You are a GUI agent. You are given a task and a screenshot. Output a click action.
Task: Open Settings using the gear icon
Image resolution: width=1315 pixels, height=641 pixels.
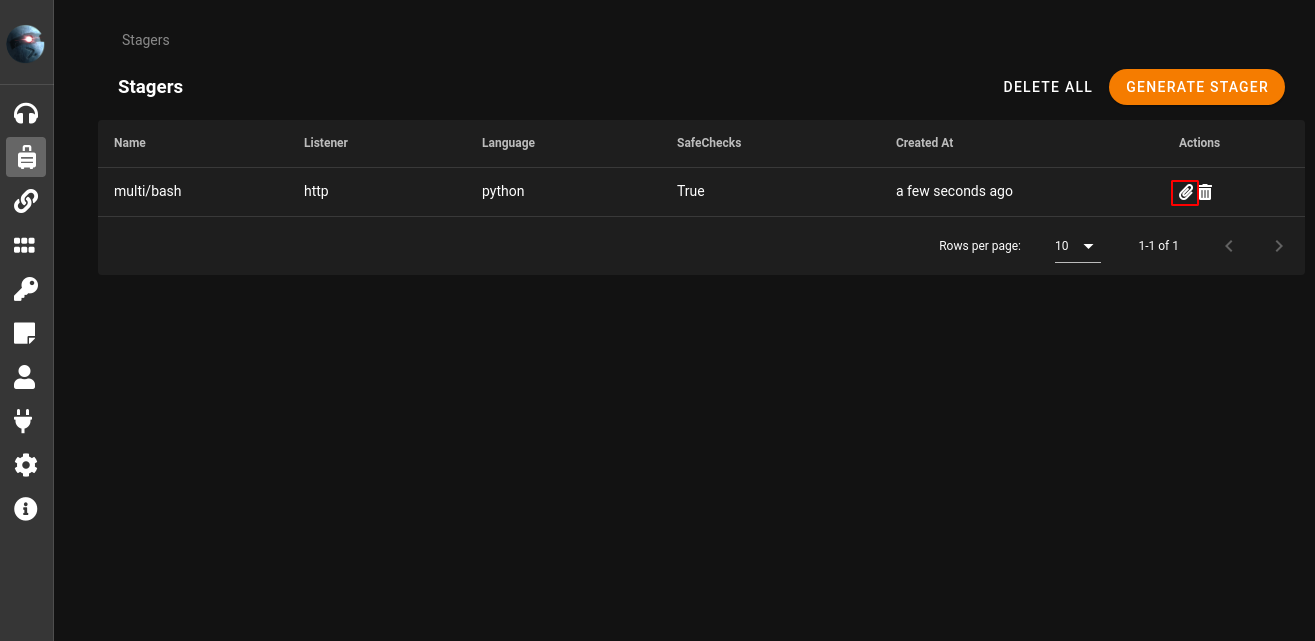pos(26,465)
